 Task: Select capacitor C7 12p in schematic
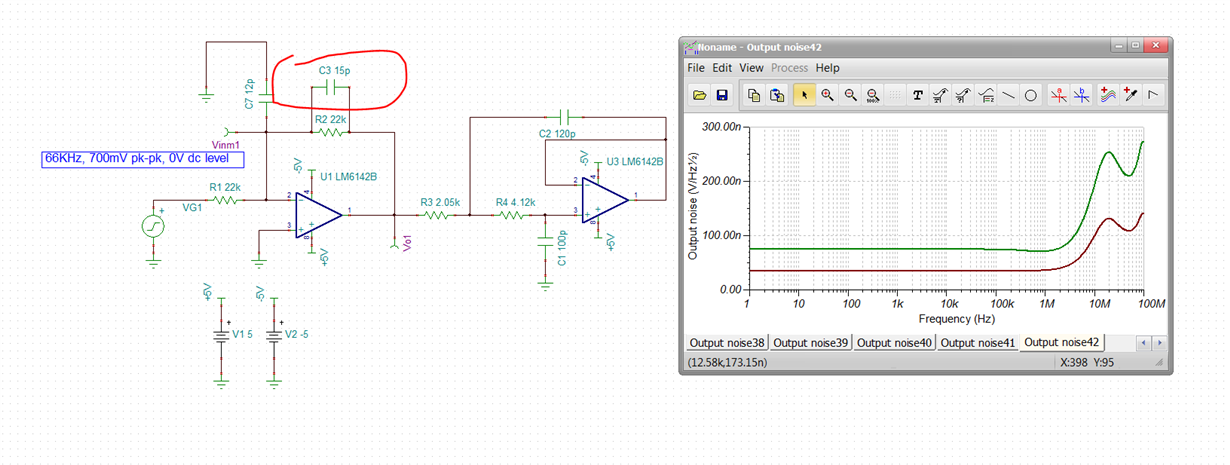pyautogui.click(x=266, y=98)
